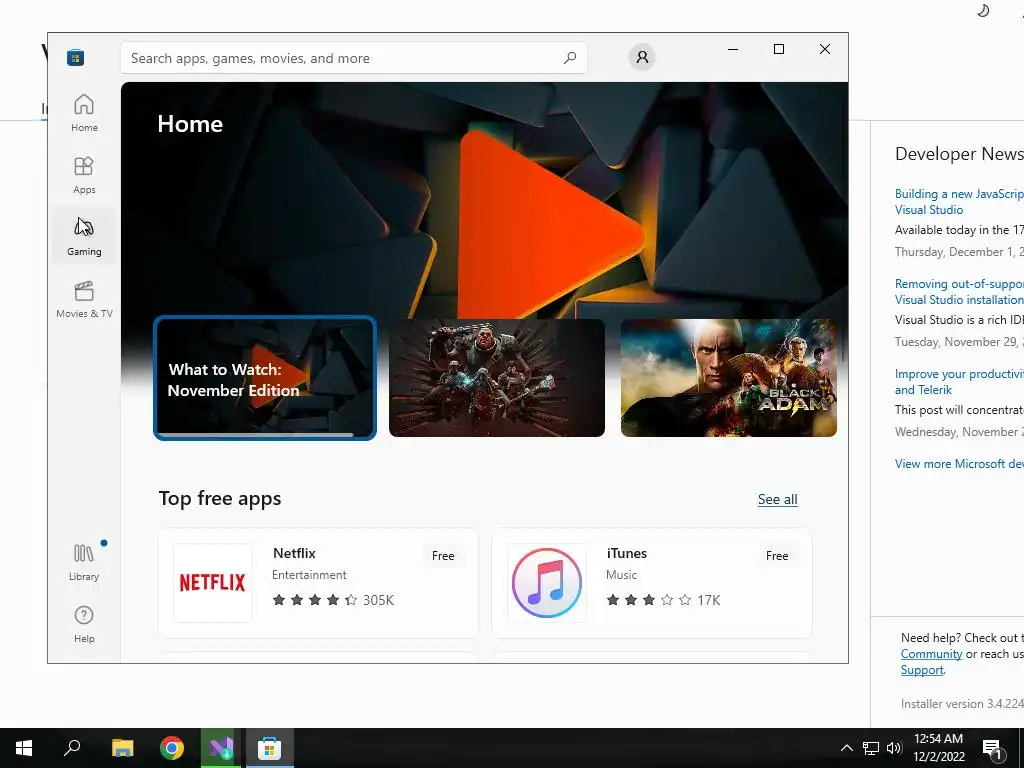Open Improve your productivity Telerik link
Image resolution: width=1024 pixels, height=768 pixels.
coord(959,382)
